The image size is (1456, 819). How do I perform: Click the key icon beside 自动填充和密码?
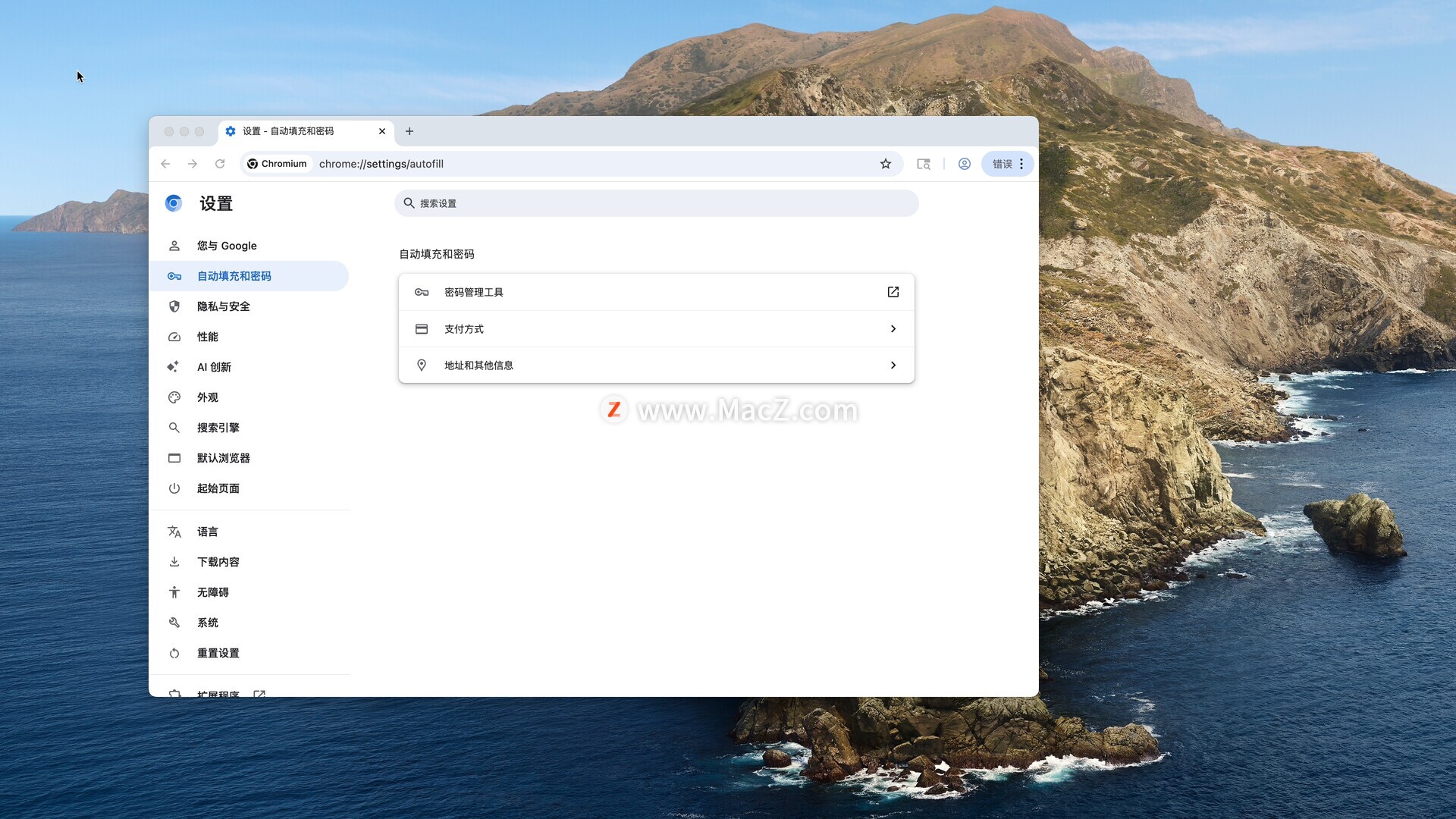click(174, 276)
